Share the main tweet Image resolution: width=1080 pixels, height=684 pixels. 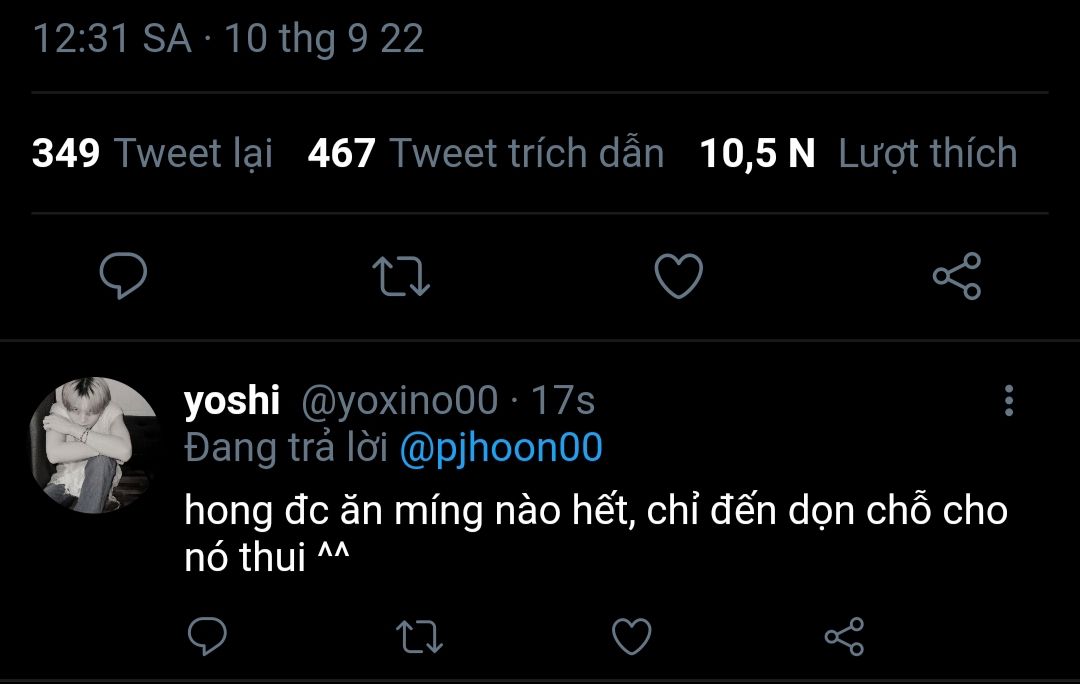[x=957, y=276]
